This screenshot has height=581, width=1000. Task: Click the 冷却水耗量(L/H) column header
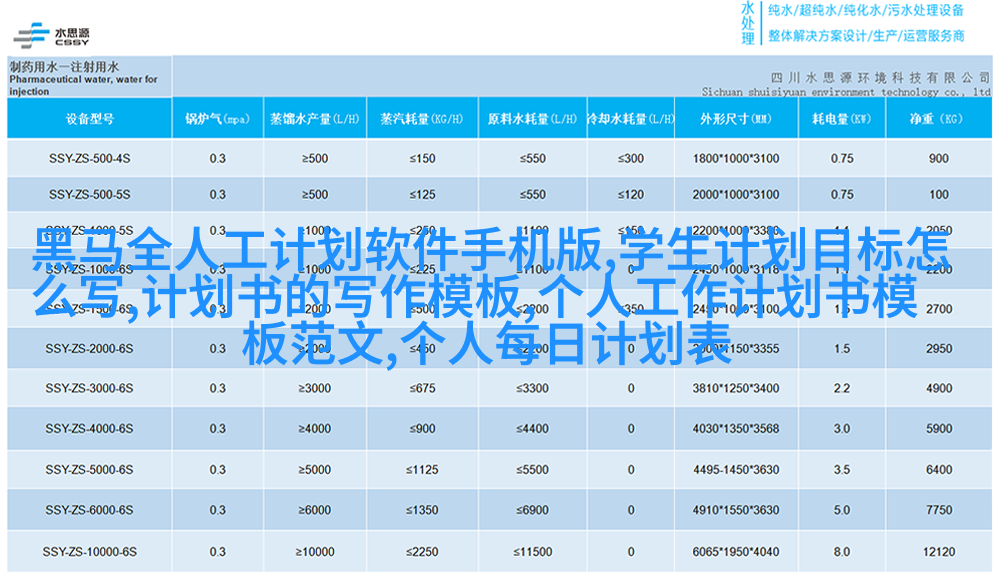629,119
